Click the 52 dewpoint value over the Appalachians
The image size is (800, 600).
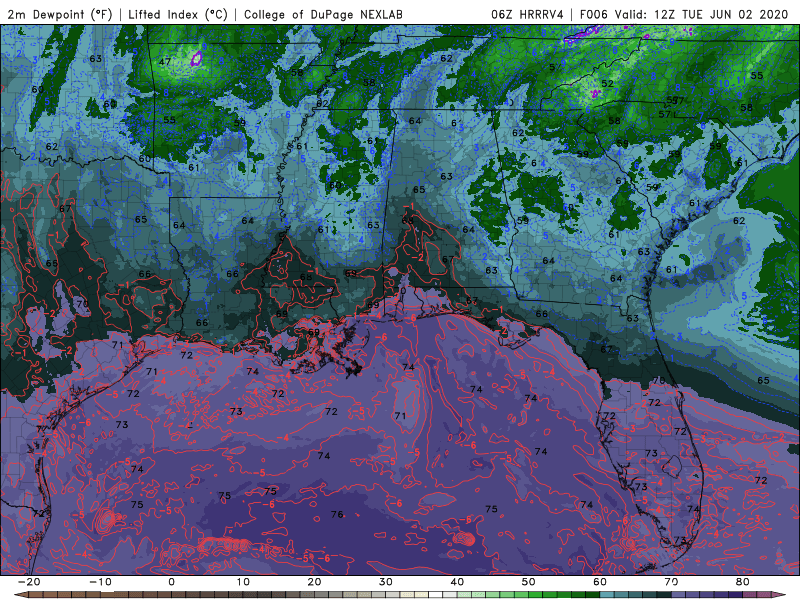[x=607, y=83]
